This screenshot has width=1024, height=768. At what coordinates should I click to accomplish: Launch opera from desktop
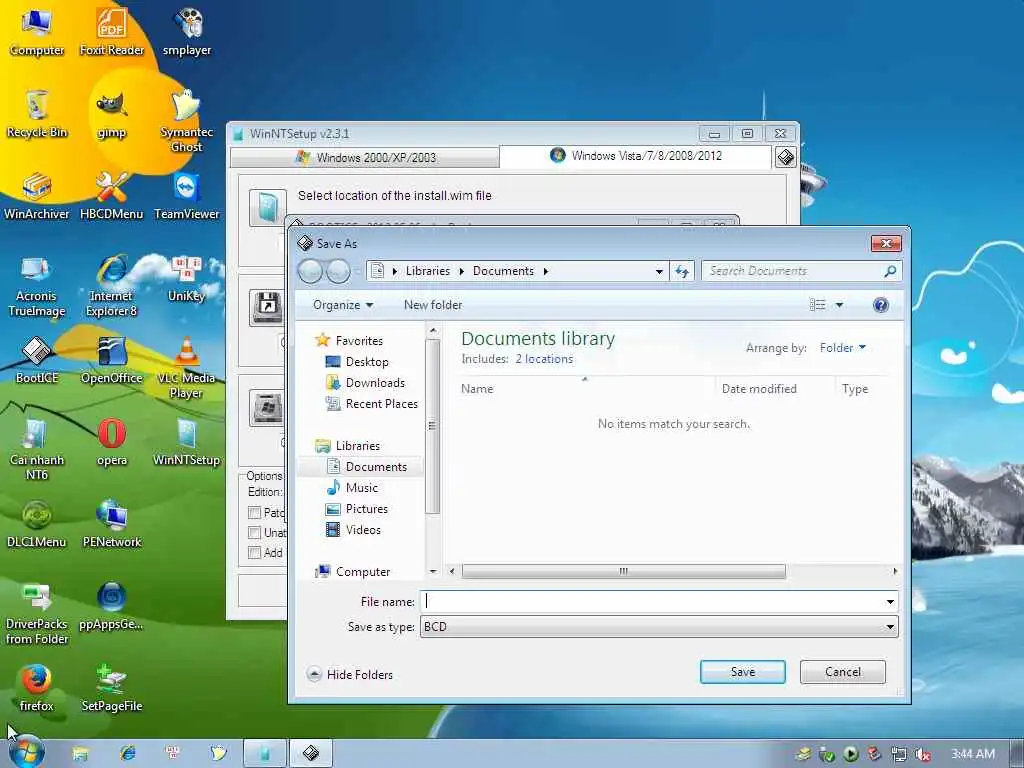coord(112,442)
